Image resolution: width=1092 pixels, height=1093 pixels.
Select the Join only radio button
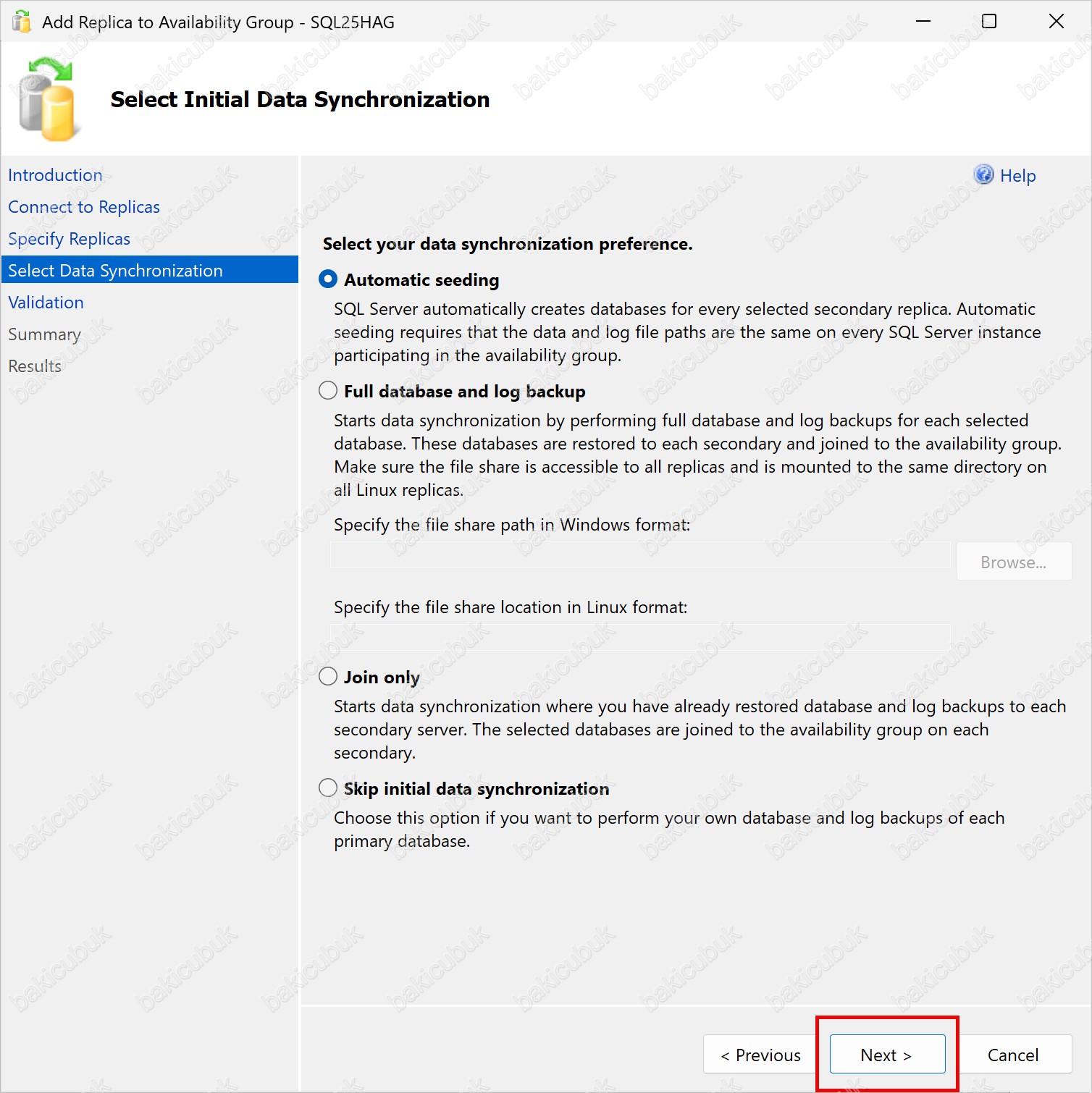click(328, 677)
